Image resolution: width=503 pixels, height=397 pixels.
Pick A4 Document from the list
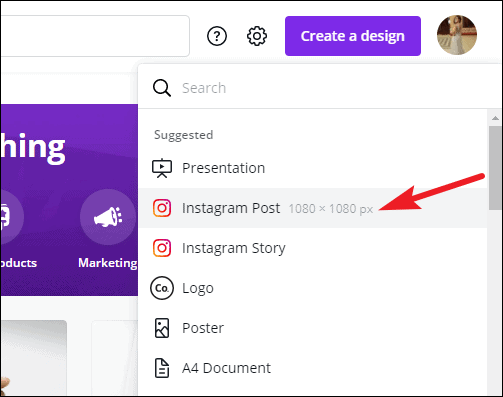312,368
